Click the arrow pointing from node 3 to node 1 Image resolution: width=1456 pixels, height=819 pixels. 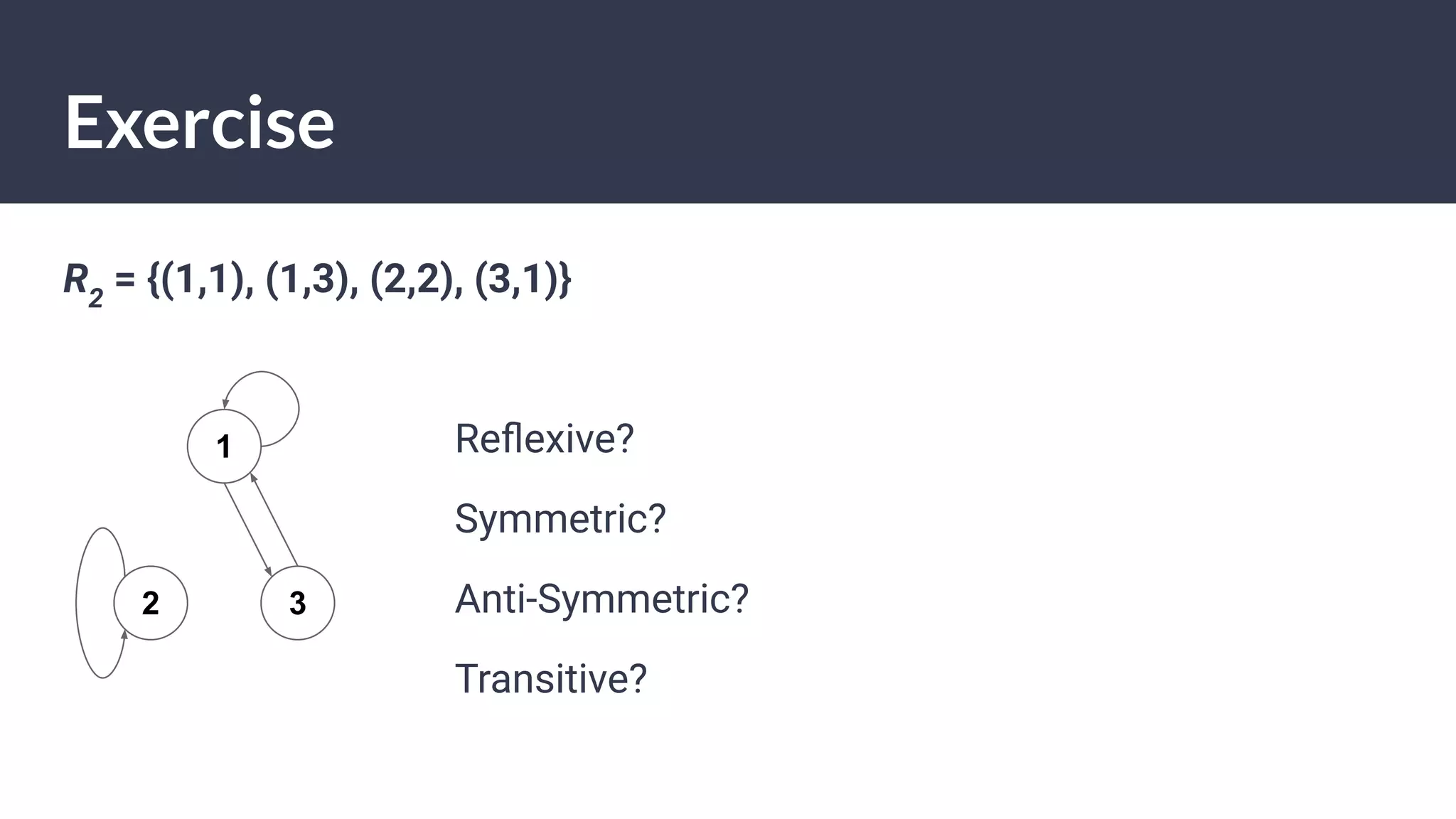[x=276, y=522]
